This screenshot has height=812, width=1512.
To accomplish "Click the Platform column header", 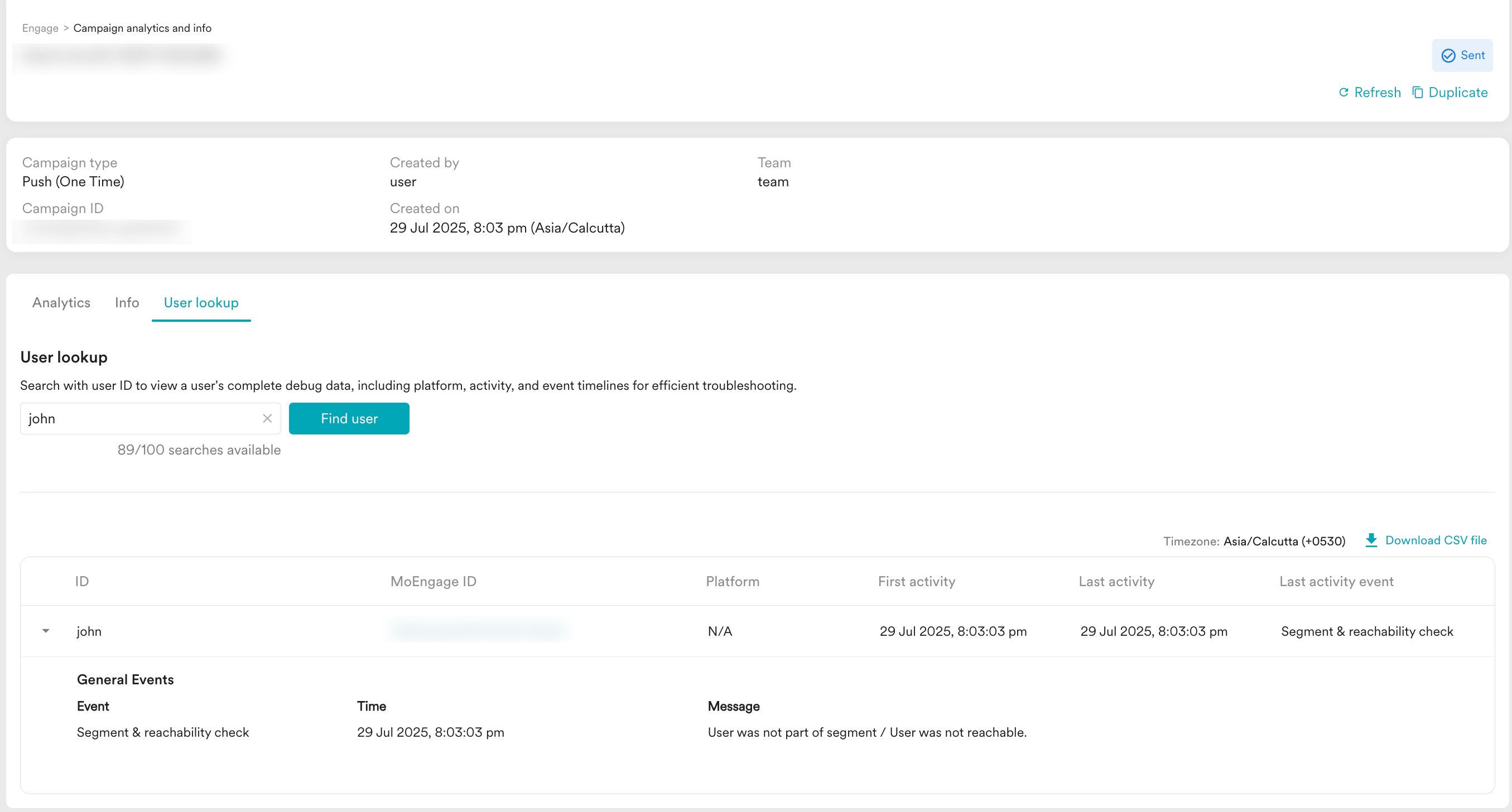I will (733, 582).
